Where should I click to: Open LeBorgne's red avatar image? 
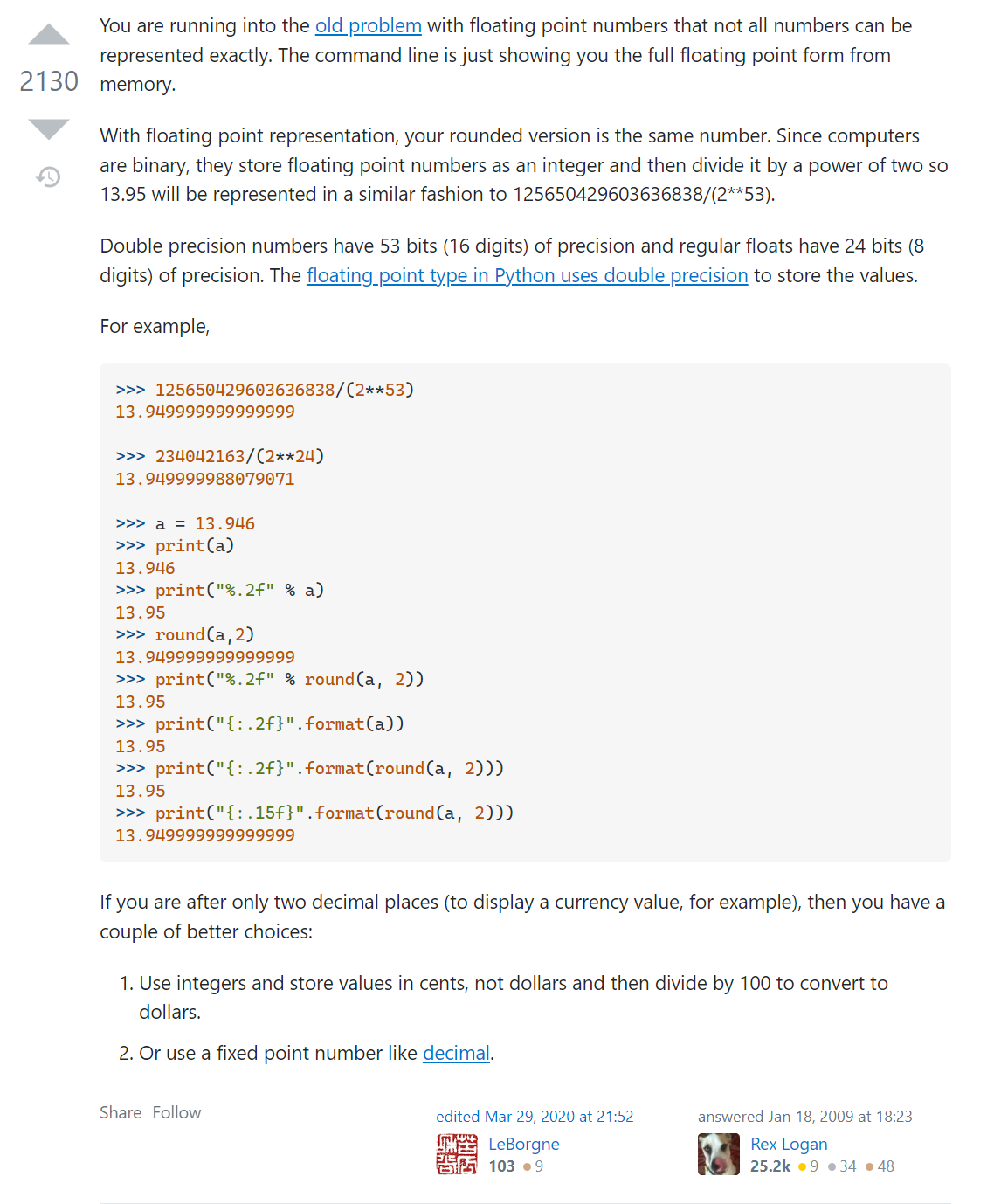(x=457, y=1154)
